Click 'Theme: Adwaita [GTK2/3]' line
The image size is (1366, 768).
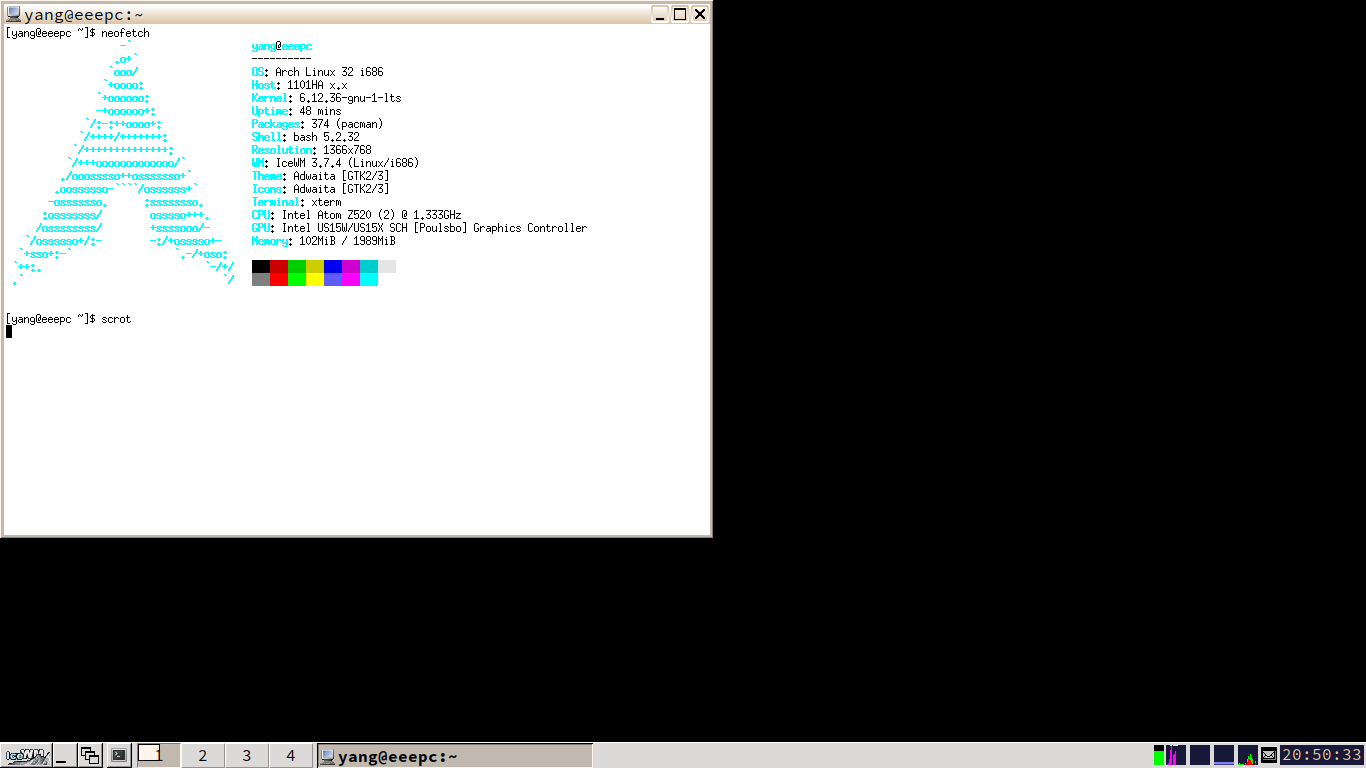321,176
